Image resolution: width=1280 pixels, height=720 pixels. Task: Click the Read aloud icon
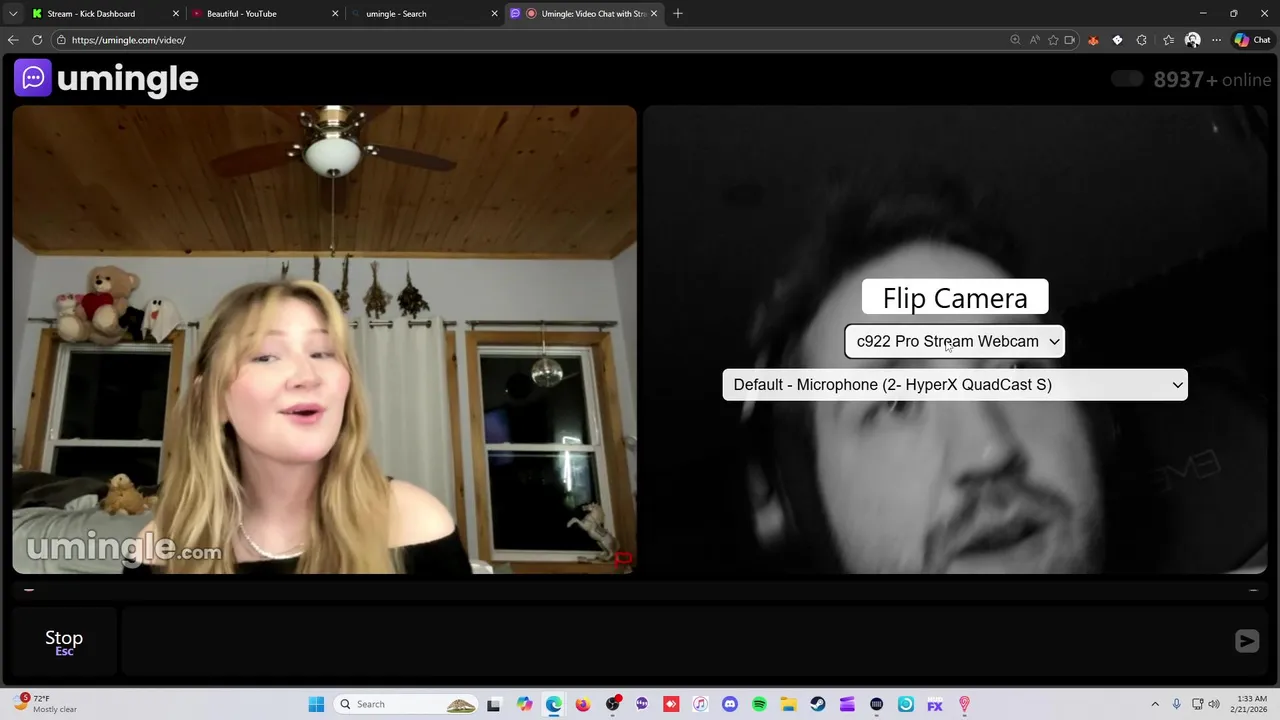tap(1034, 40)
